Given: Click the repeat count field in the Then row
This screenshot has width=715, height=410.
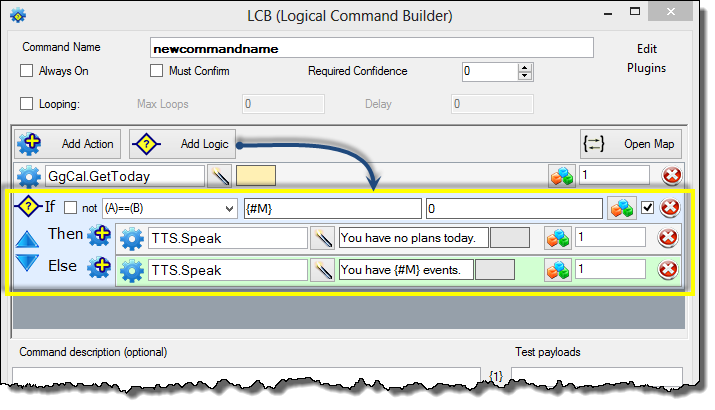Looking at the screenshot, I should [x=610, y=237].
